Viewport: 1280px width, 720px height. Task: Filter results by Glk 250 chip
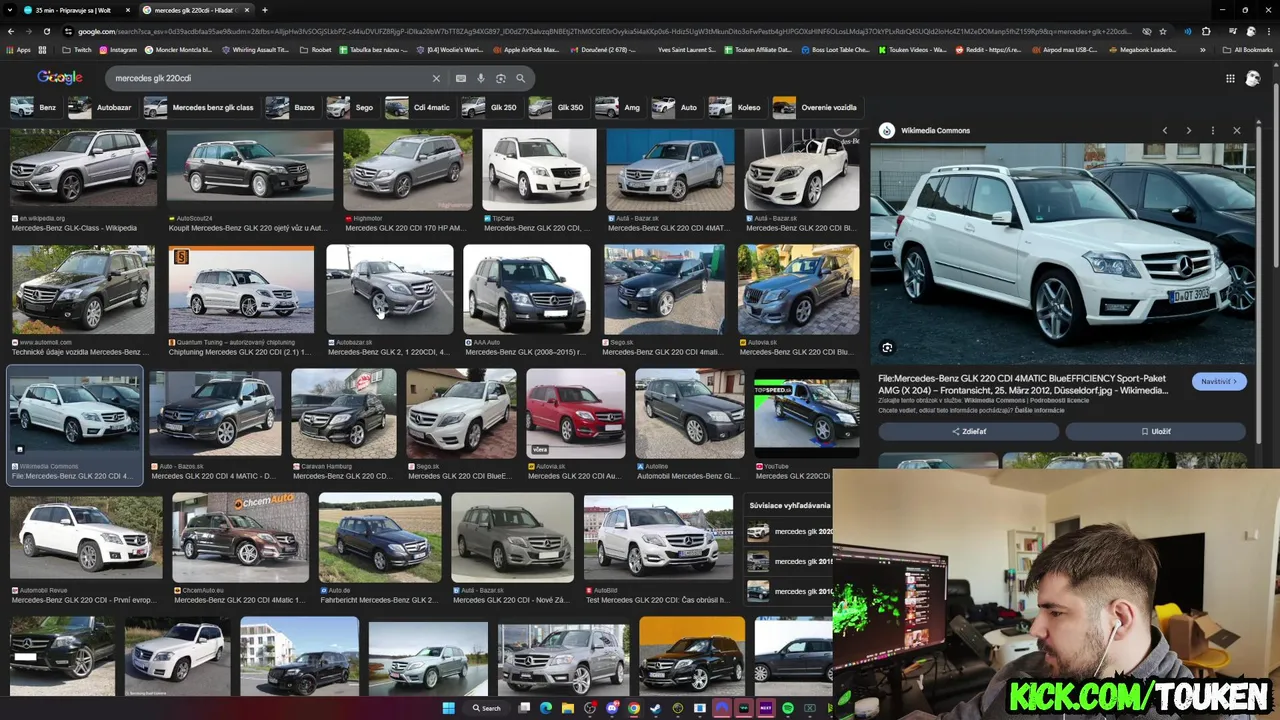coord(491,107)
